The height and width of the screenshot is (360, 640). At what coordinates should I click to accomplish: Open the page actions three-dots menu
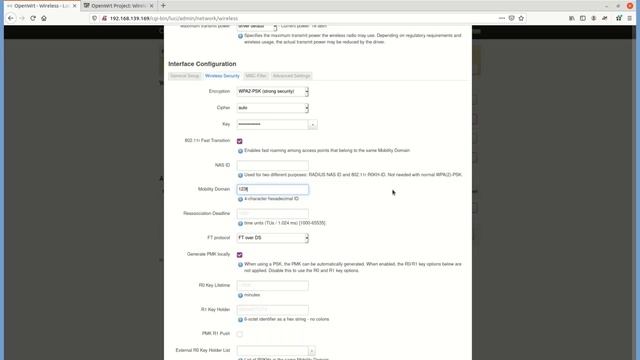502,18
